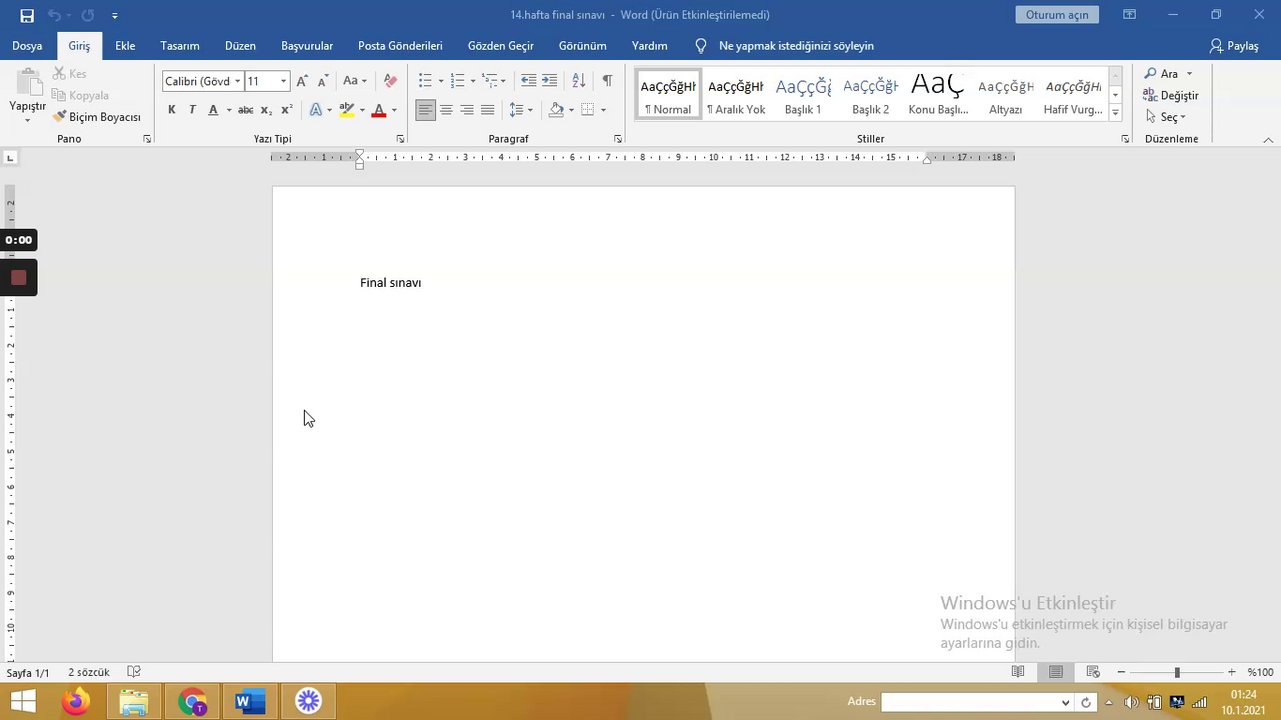The image size is (1281, 720).
Task: Open the borders dropdown
Action: click(x=603, y=110)
